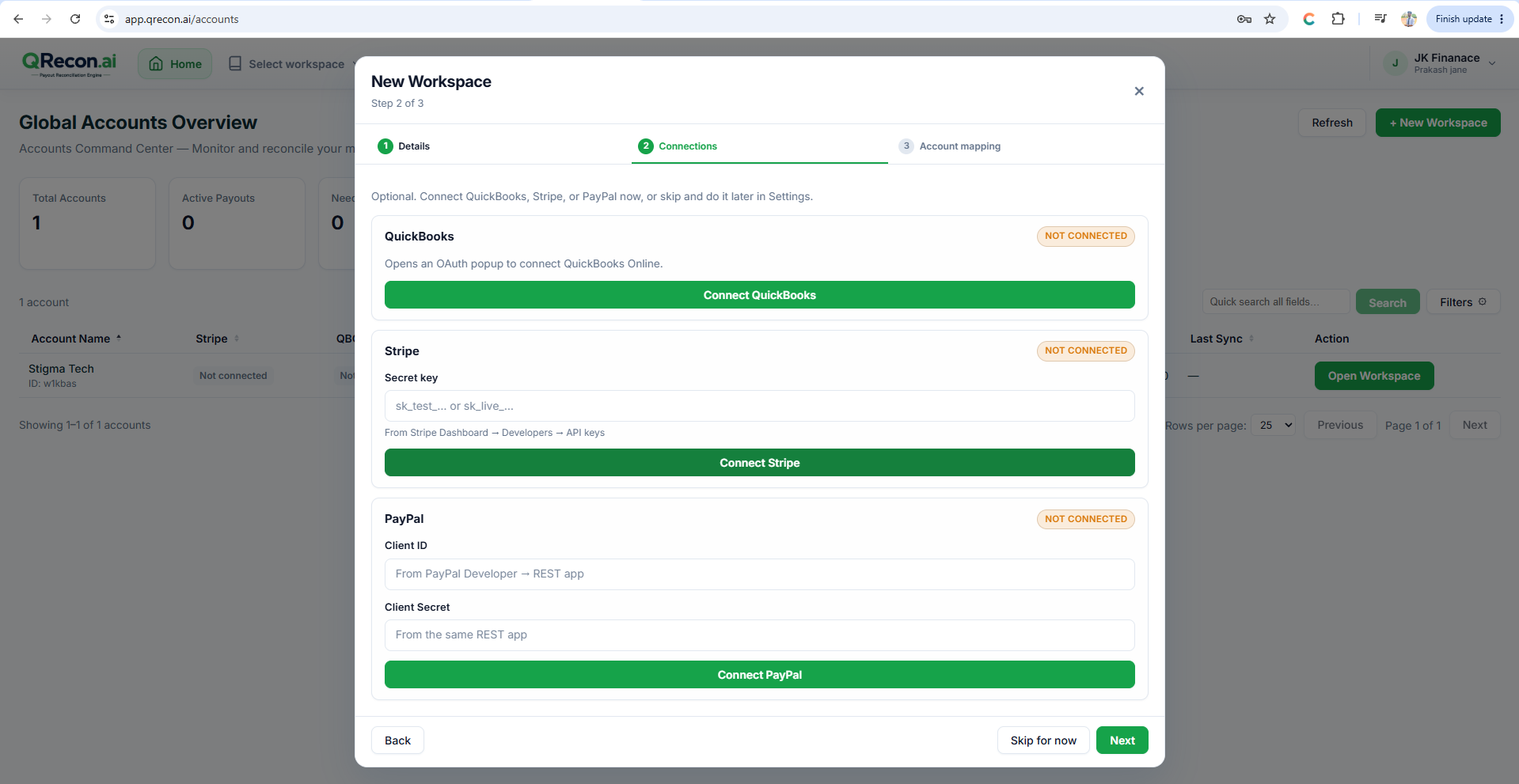Click the Active Payouts card
1519x784 pixels.
click(x=237, y=223)
